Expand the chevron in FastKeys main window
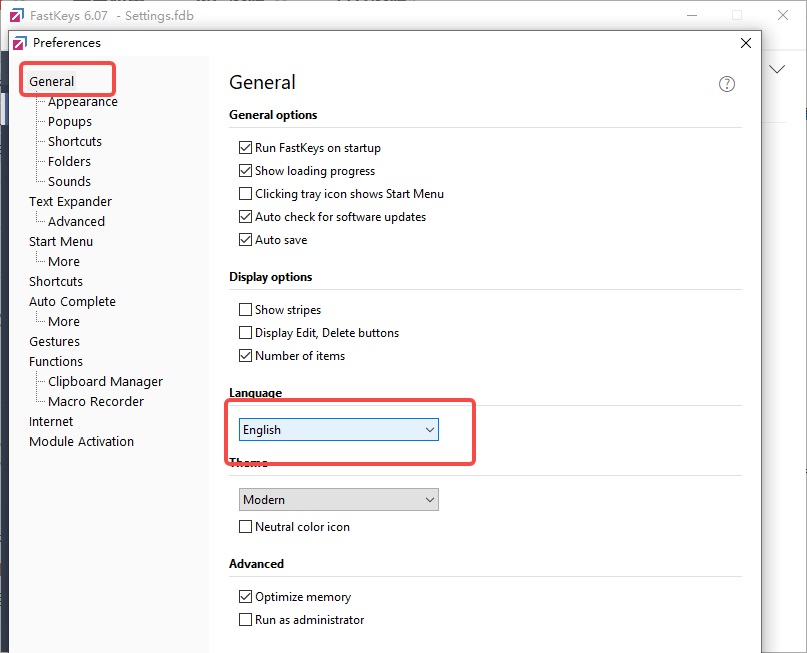 point(777,69)
